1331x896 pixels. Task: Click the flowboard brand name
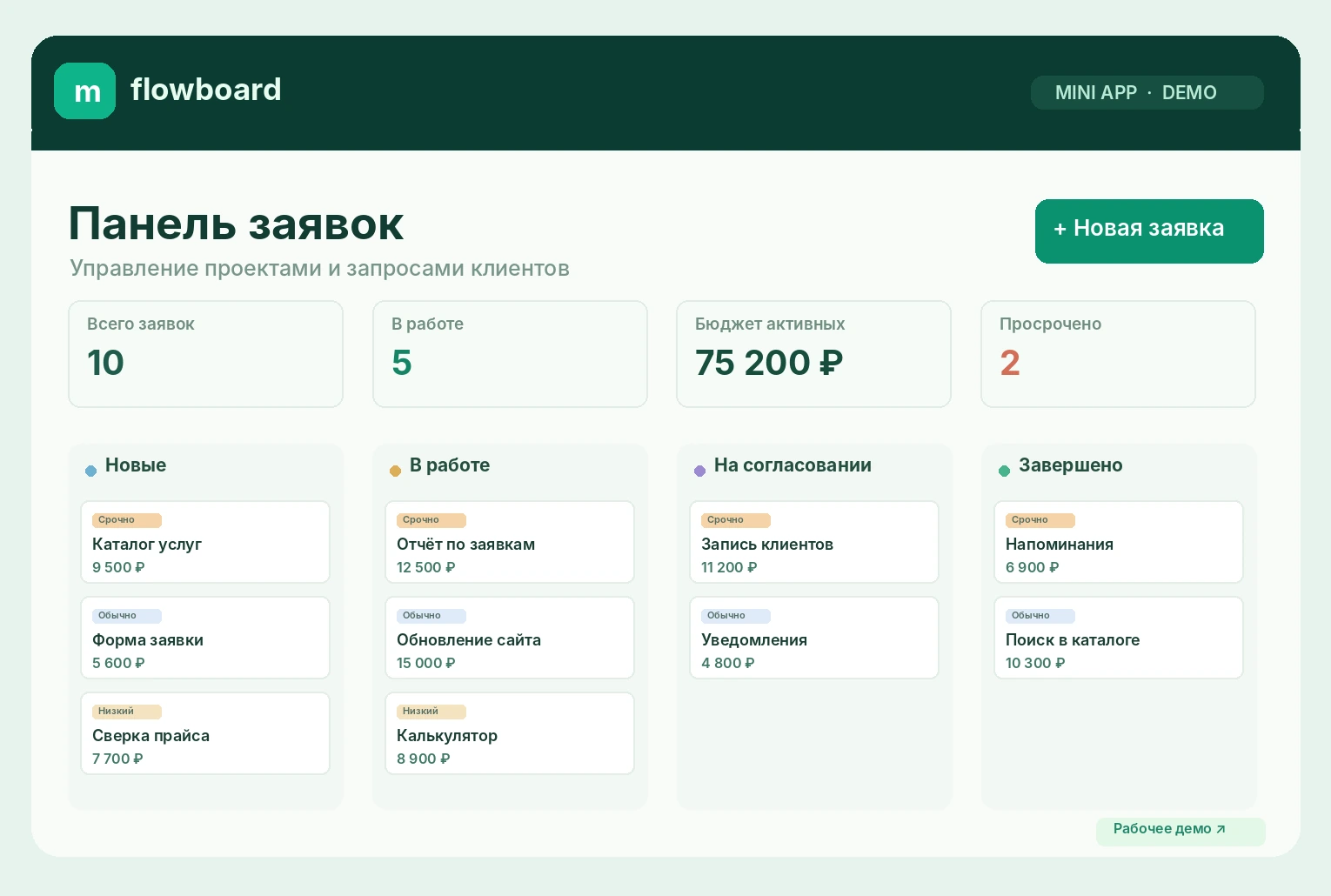click(x=206, y=90)
